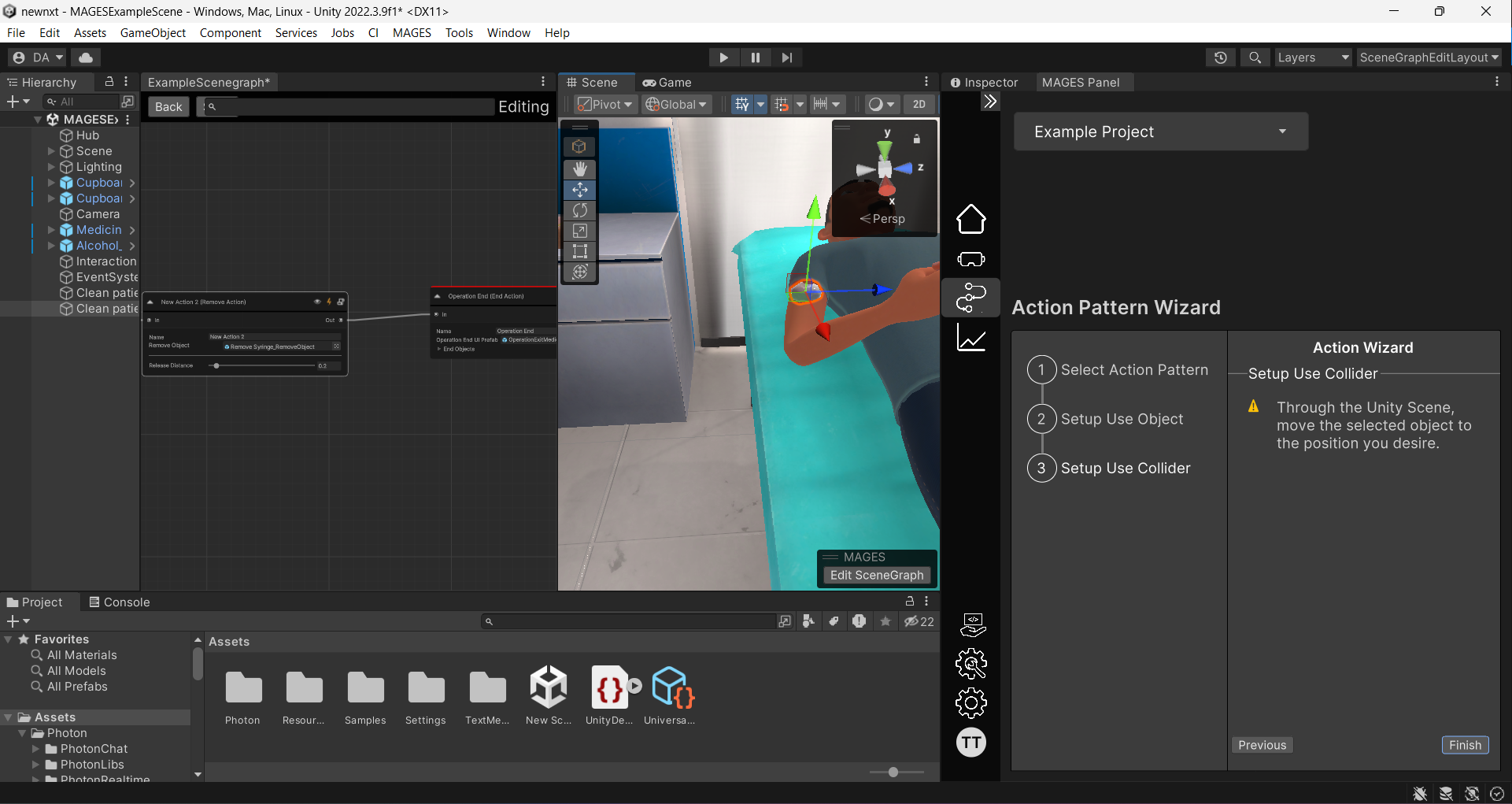Open the DA account dropdown

[x=37, y=57]
